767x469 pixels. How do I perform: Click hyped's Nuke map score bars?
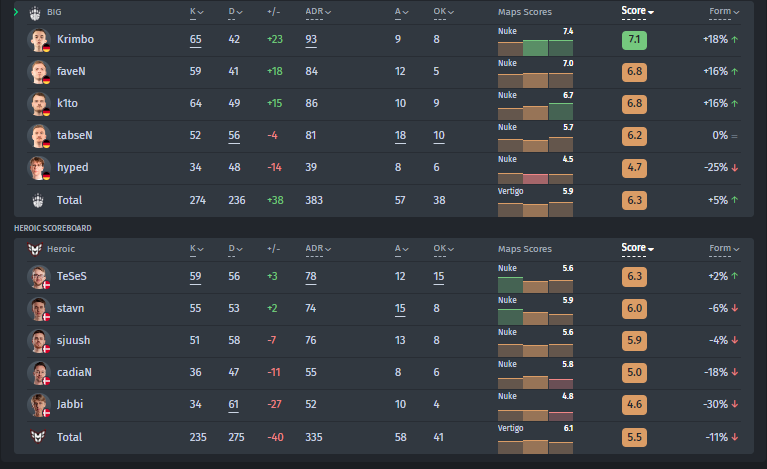(x=535, y=177)
